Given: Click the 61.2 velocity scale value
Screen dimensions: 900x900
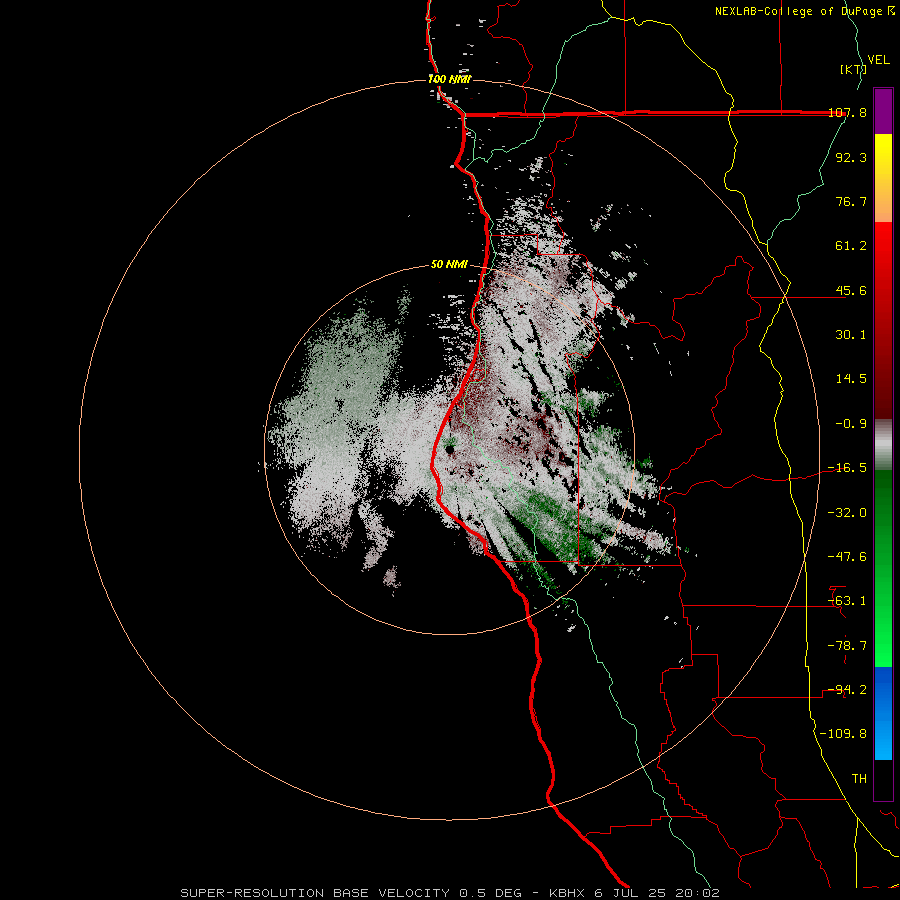Looking at the screenshot, I should 851,246.
